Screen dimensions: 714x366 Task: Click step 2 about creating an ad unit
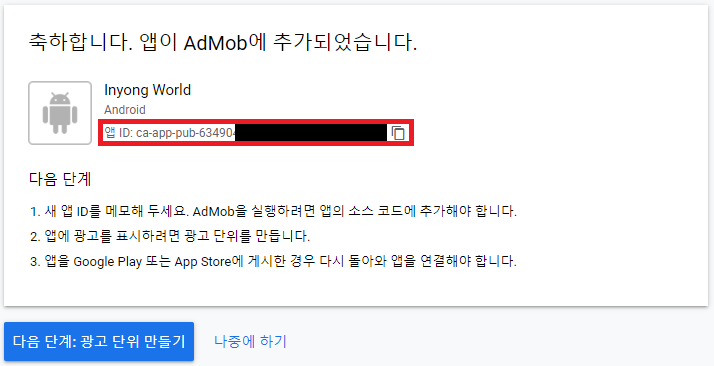[x=170, y=236]
